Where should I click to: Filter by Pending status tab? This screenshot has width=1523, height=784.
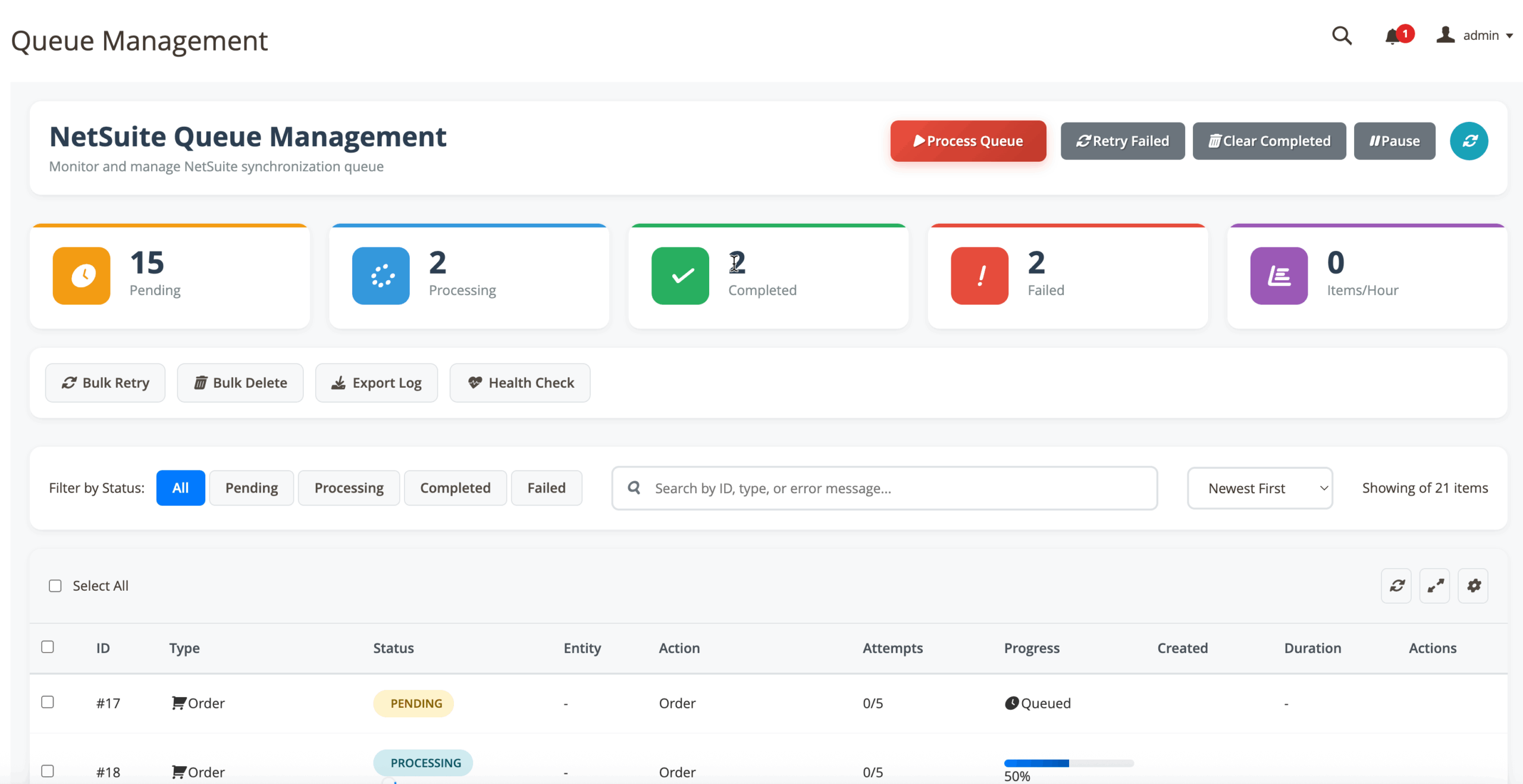point(251,488)
